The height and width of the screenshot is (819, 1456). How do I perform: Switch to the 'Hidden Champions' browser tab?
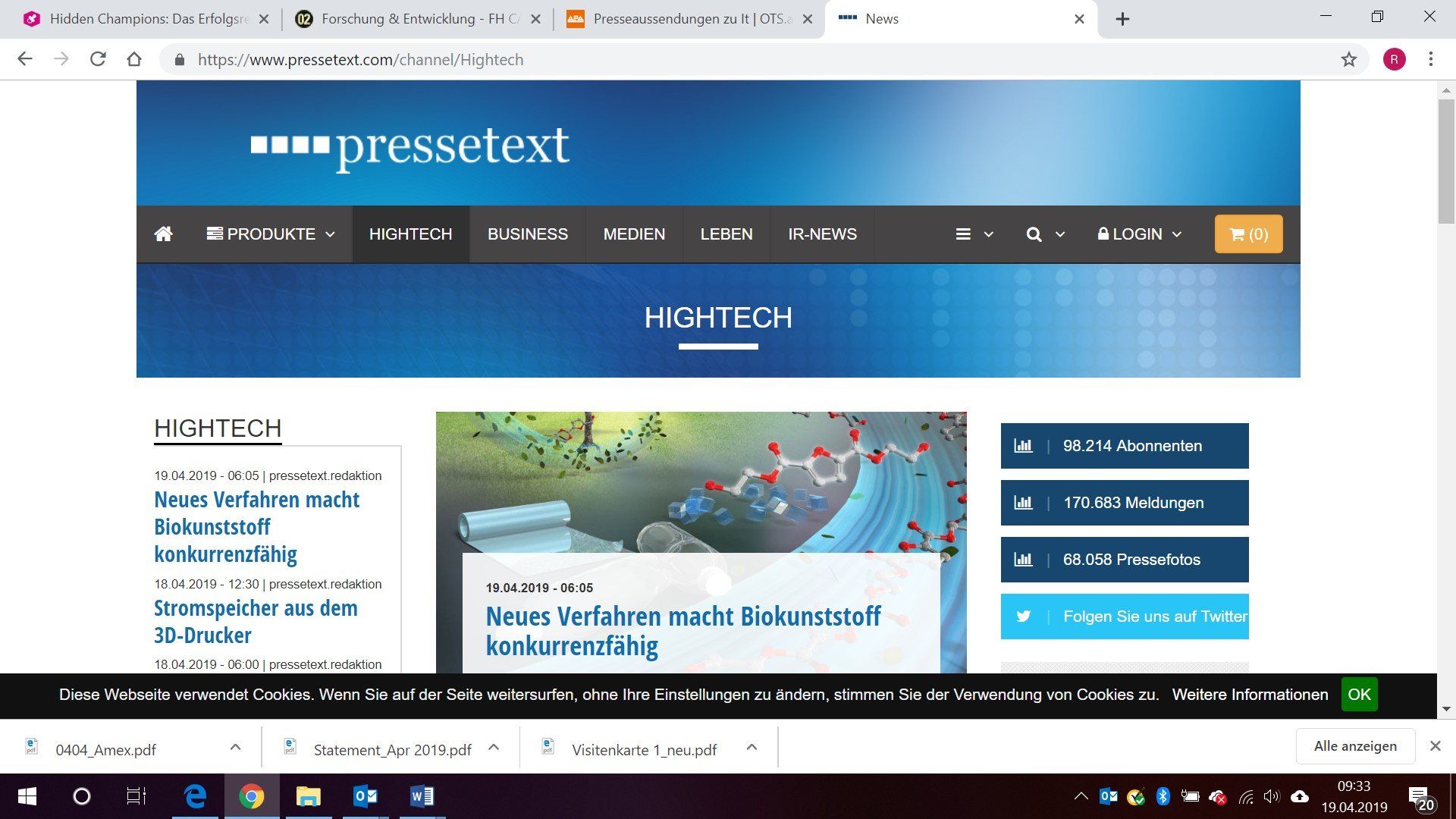(148, 19)
